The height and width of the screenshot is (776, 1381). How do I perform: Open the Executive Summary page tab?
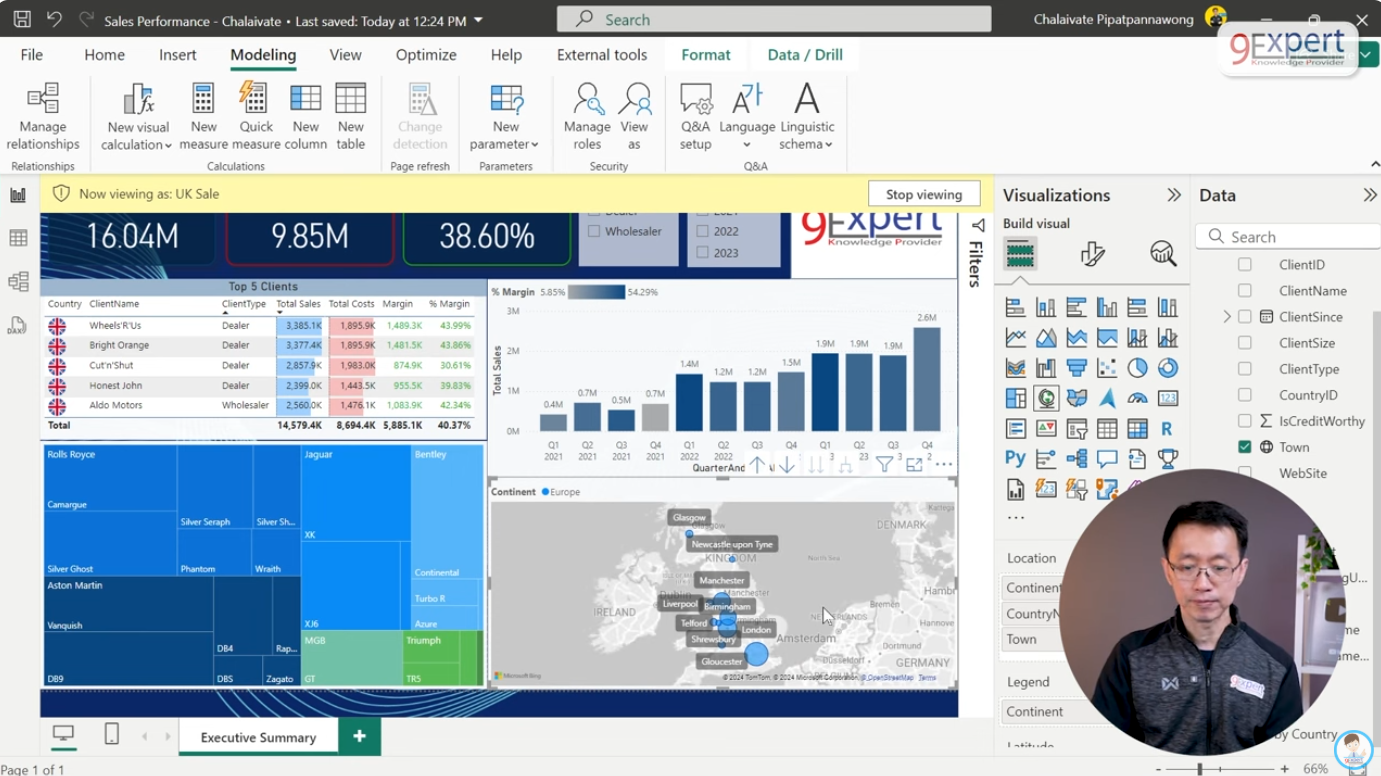tap(258, 737)
